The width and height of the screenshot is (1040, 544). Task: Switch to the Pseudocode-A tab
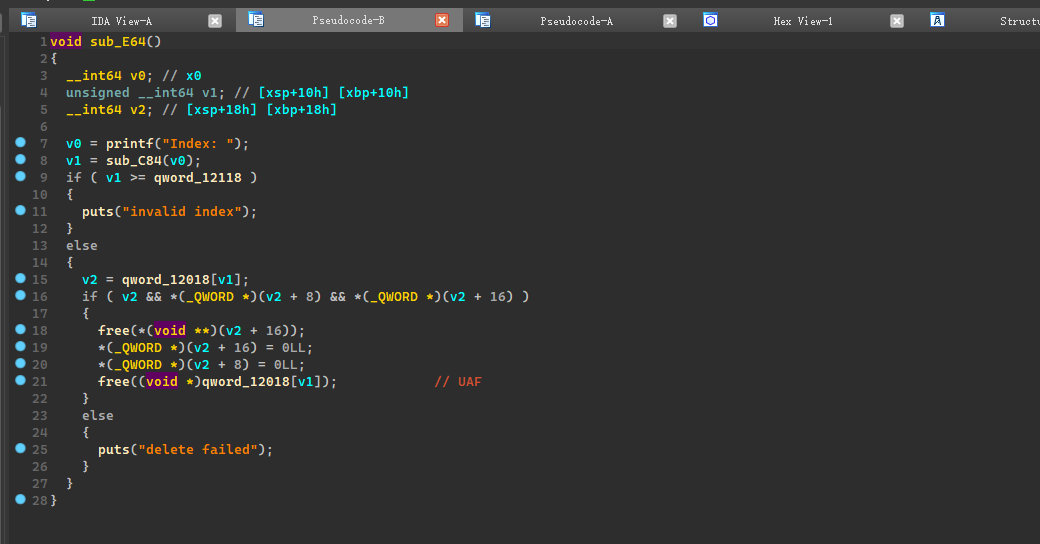[x=576, y=21]
